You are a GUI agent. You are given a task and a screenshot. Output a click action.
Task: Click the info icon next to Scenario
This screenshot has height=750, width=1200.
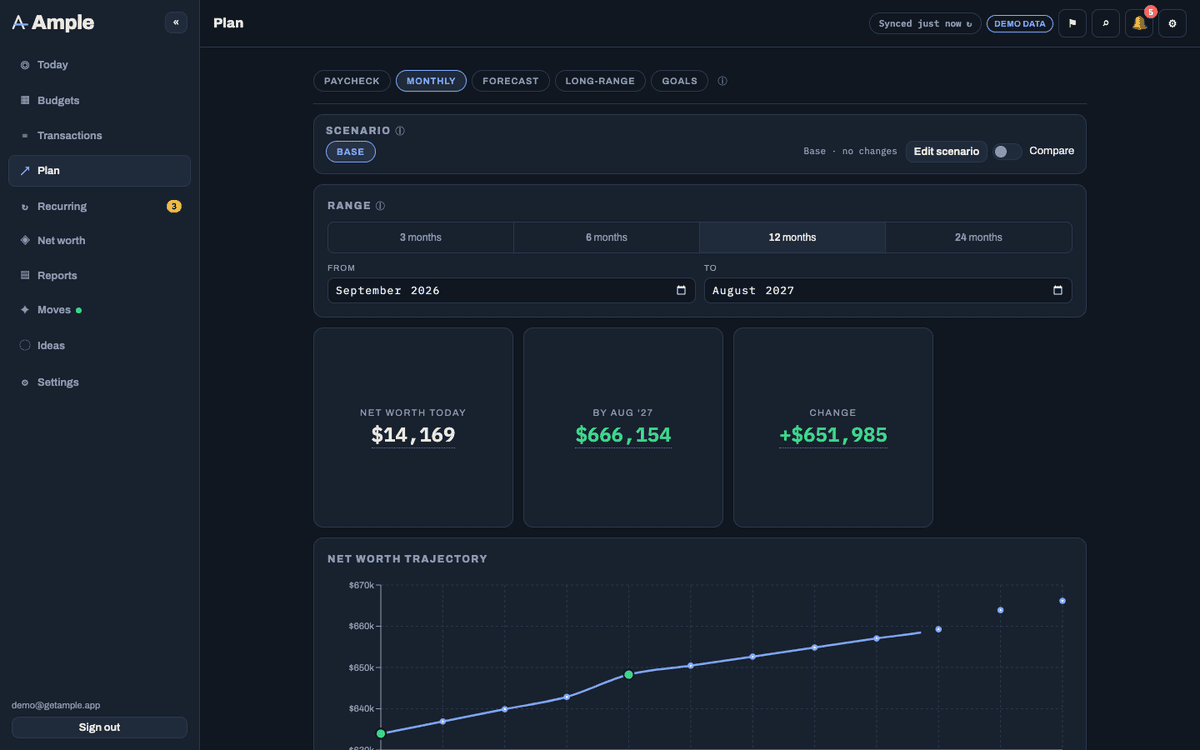tap(400, 131)
